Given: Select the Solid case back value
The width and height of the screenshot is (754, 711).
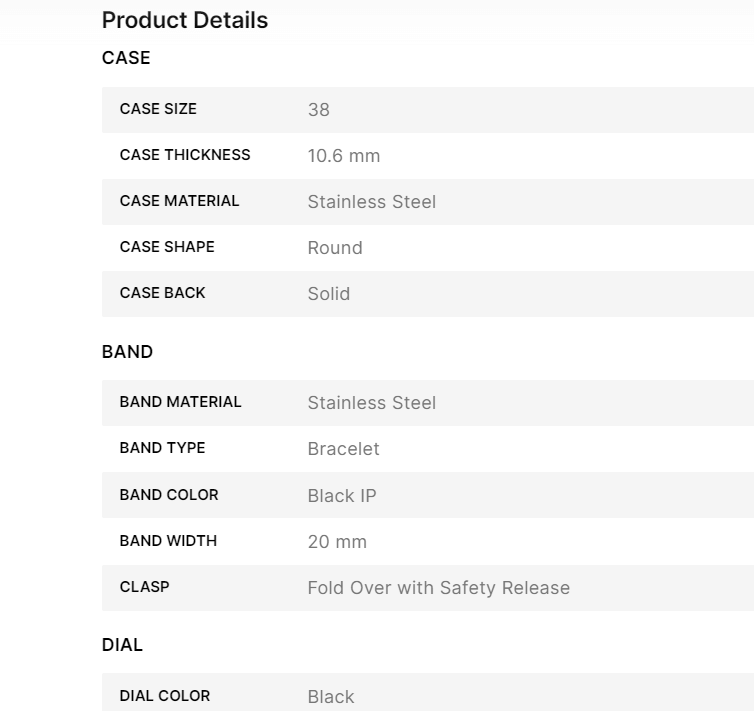Looking at the screenshot, I should (x=329, y=294).
